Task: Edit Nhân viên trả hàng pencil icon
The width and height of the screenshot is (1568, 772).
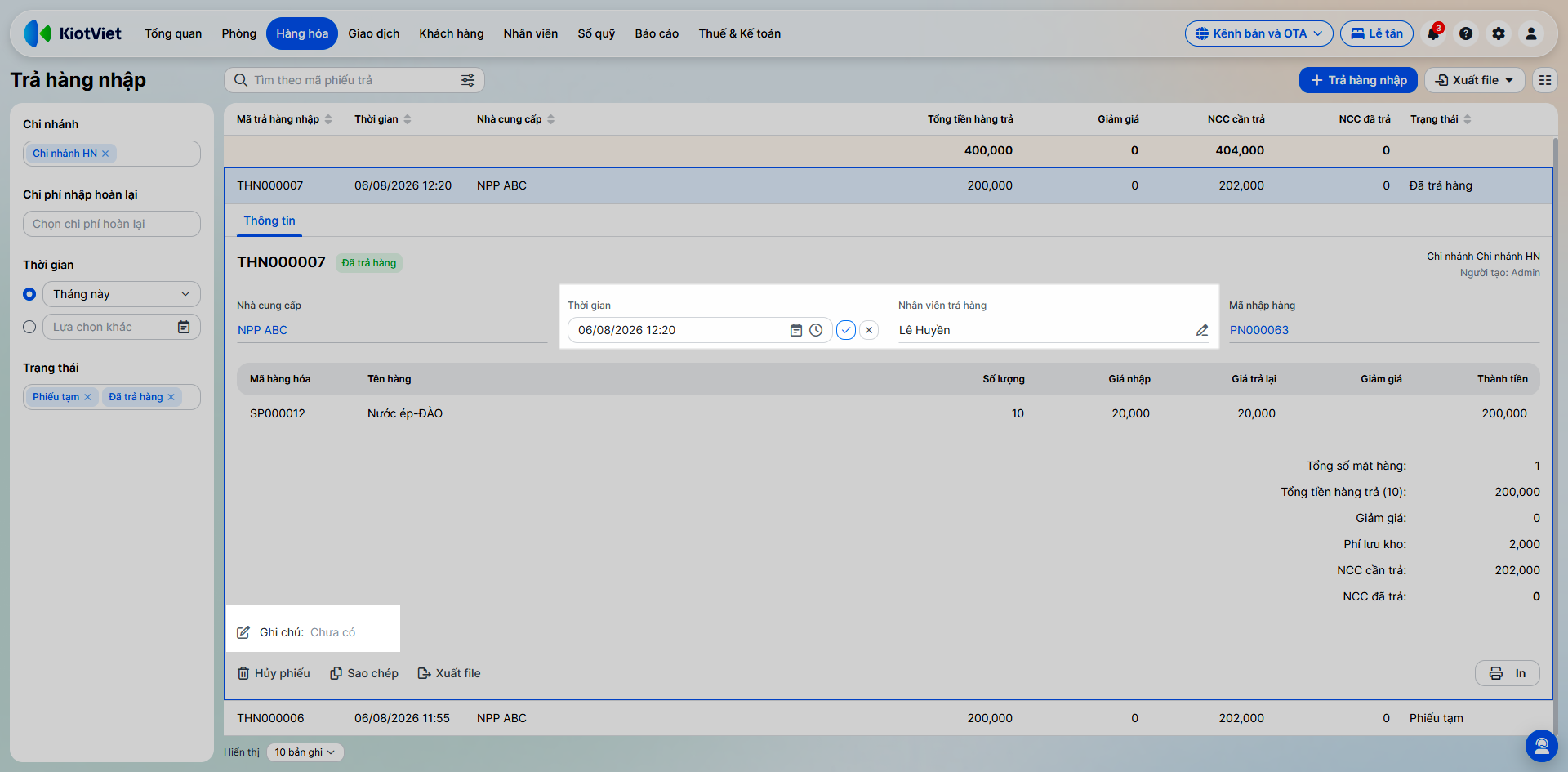Action: coord(1202,330)
